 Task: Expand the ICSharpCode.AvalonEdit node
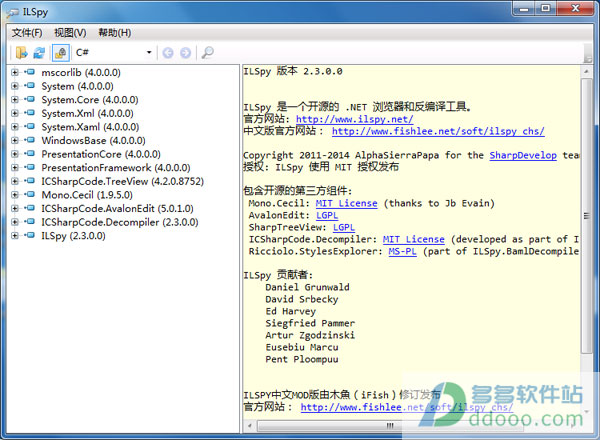coord(15,209)
